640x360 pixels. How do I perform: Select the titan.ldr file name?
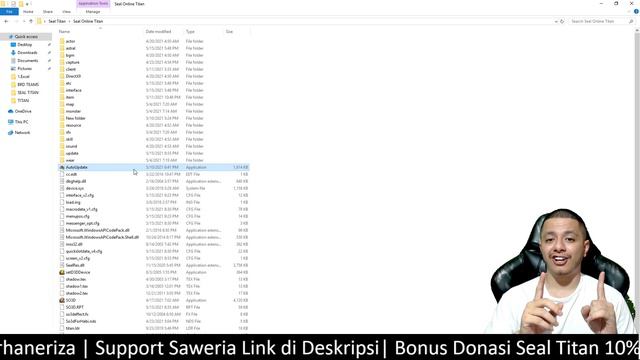tap(73, 328)
